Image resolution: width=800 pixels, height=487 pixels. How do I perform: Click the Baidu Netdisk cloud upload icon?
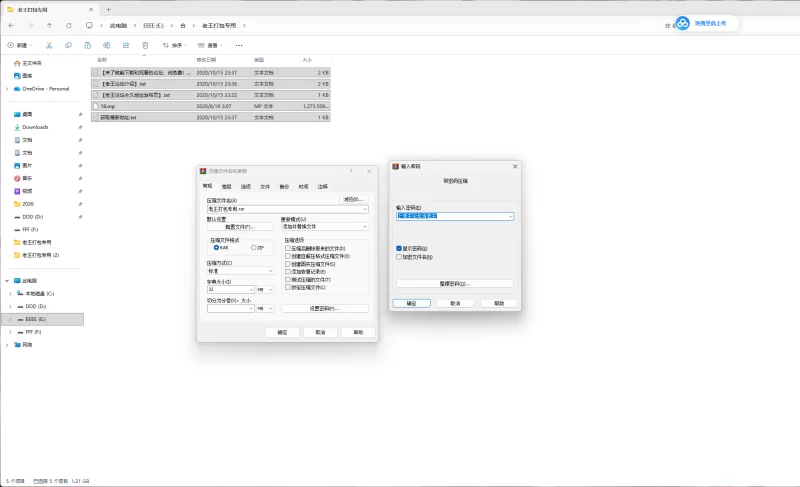683,23
